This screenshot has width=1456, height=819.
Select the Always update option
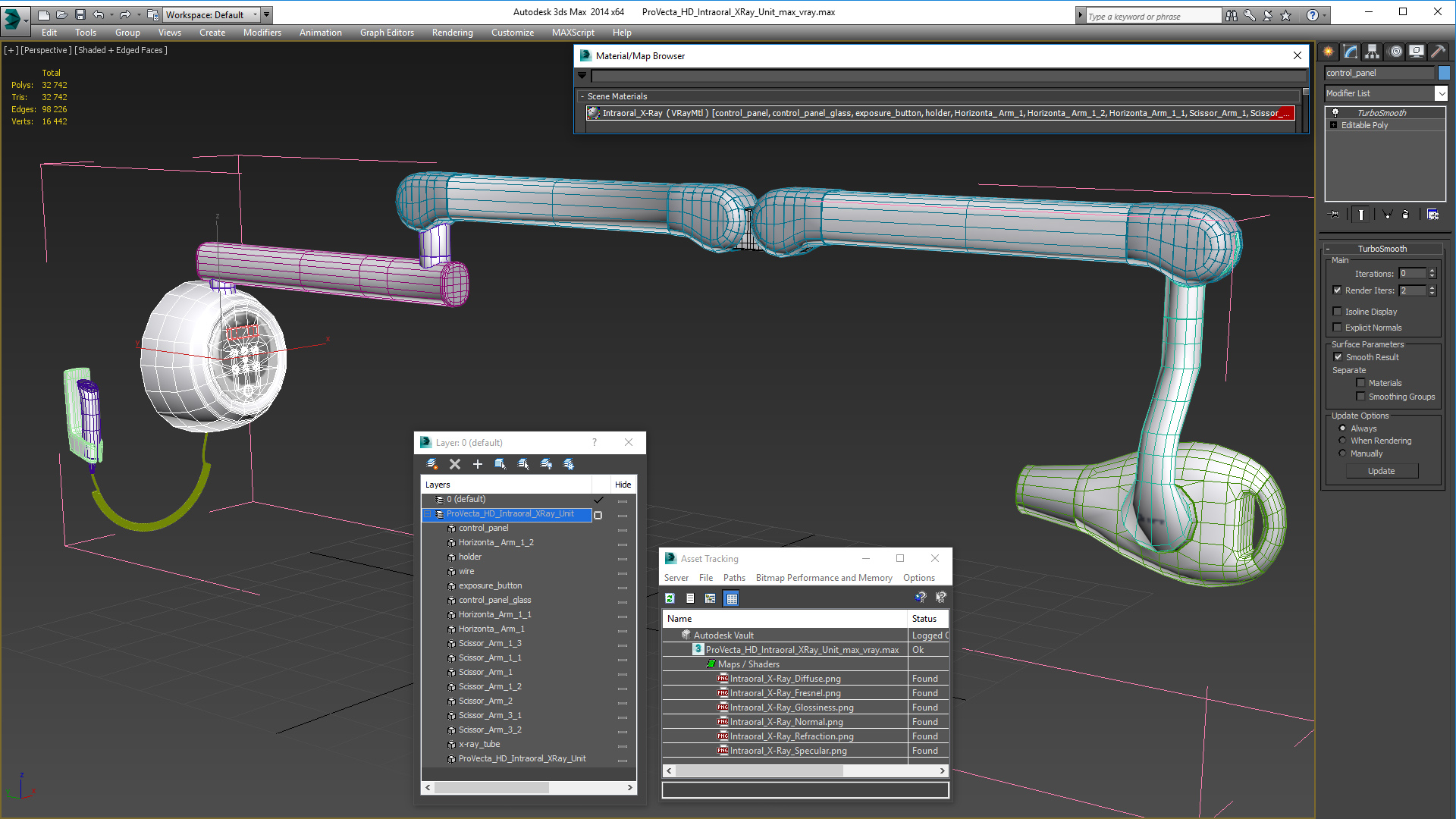(1343, 428)
